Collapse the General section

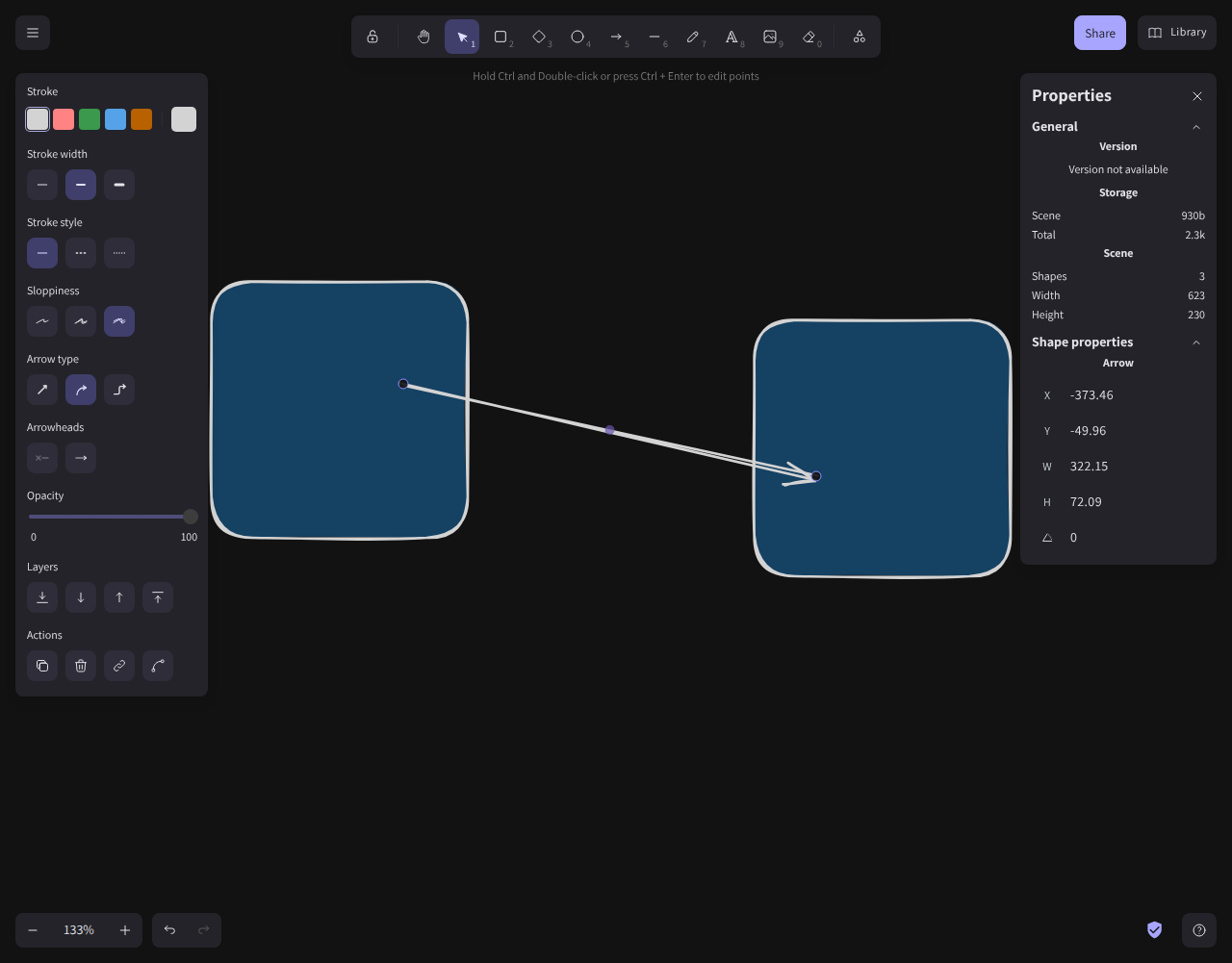pos(1196,127)
